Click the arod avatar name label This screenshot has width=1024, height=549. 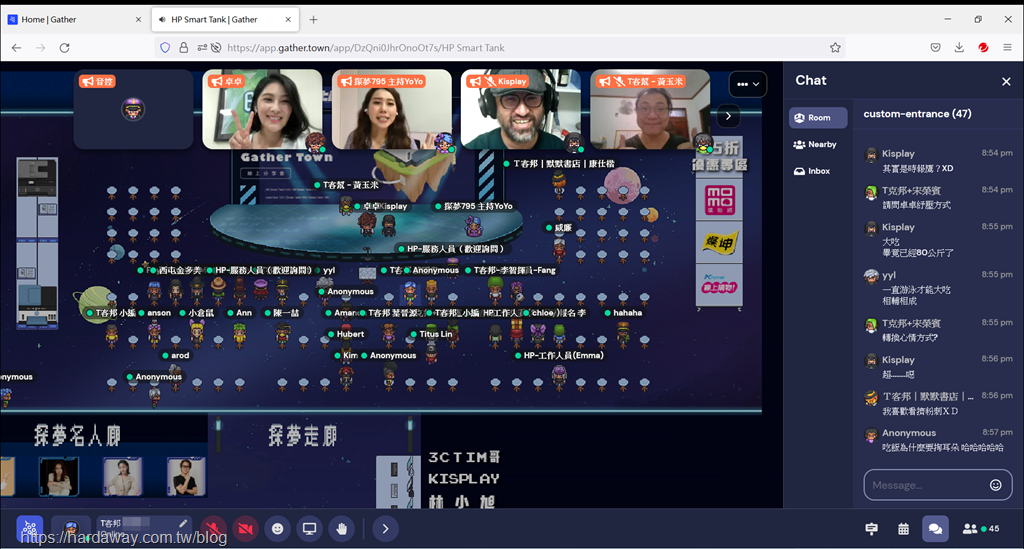[x=176, y=355]
